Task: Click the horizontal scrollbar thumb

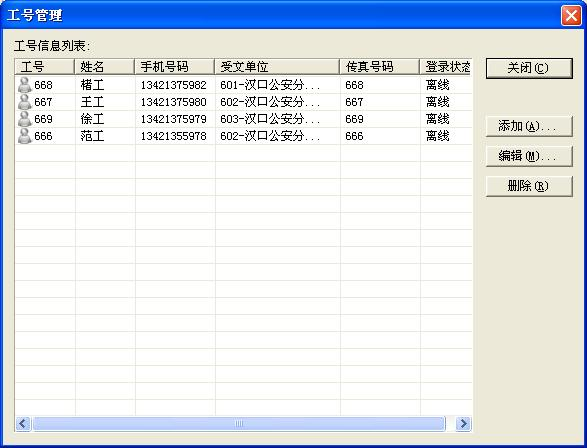Action: coord(239,424)
